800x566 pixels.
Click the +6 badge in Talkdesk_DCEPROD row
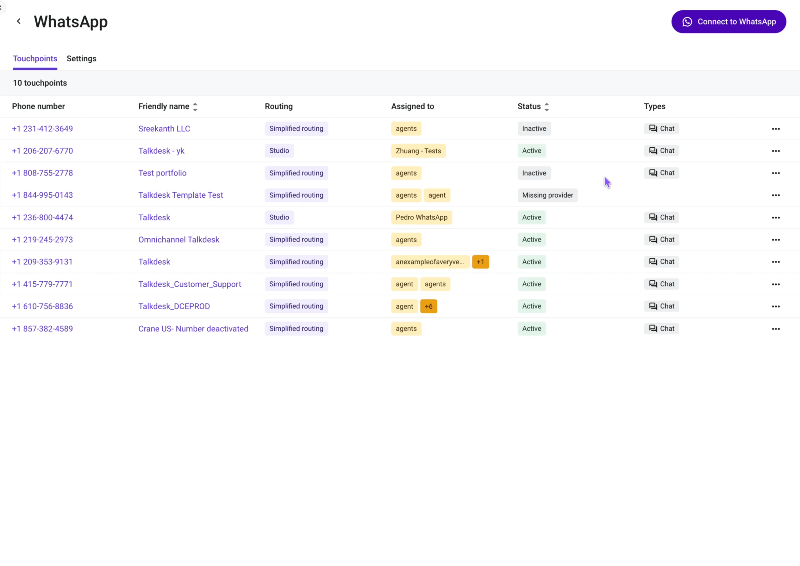tap(429, 306)
